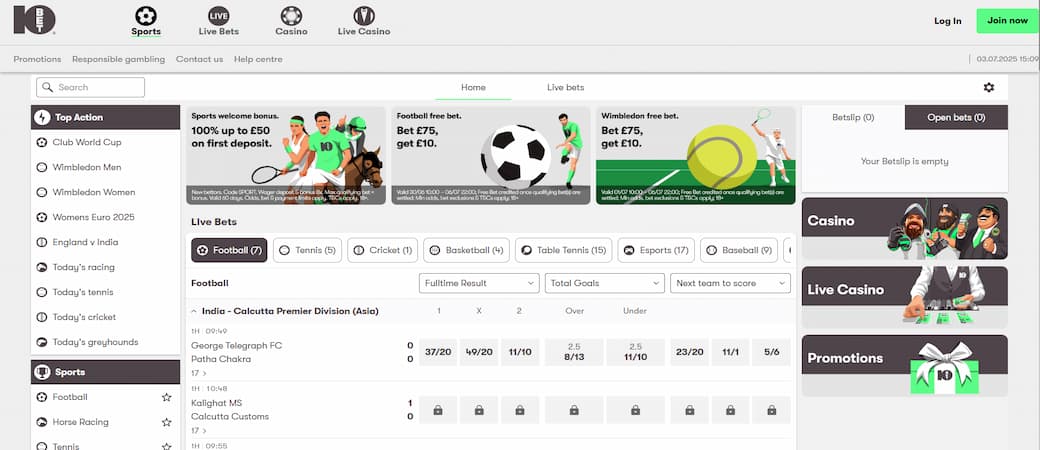Image resolution: width=1040 pixels, height=450 pixels.
Task: Expand the Next team to score dropdown
Action: tap(730, 283)
